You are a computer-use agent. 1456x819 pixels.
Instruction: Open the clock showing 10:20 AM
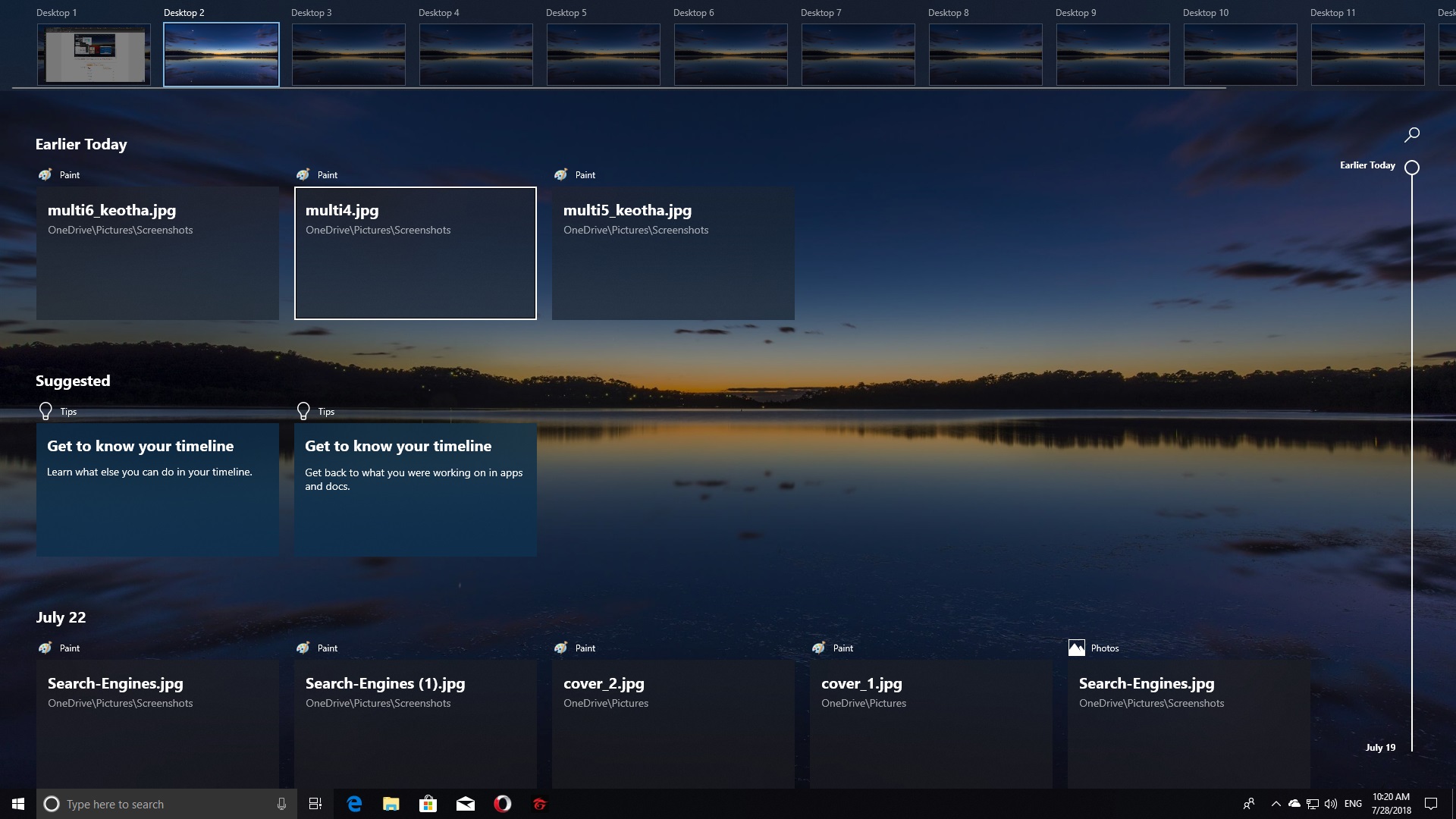click(1391, 804)
